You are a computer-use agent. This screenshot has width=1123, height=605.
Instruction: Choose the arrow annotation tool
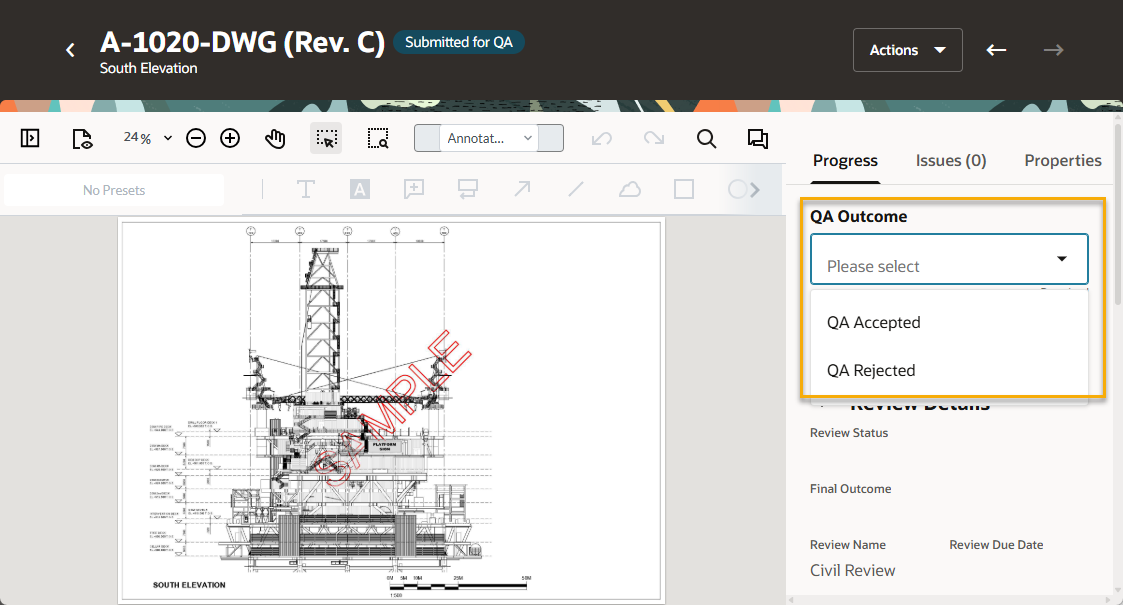523,189
